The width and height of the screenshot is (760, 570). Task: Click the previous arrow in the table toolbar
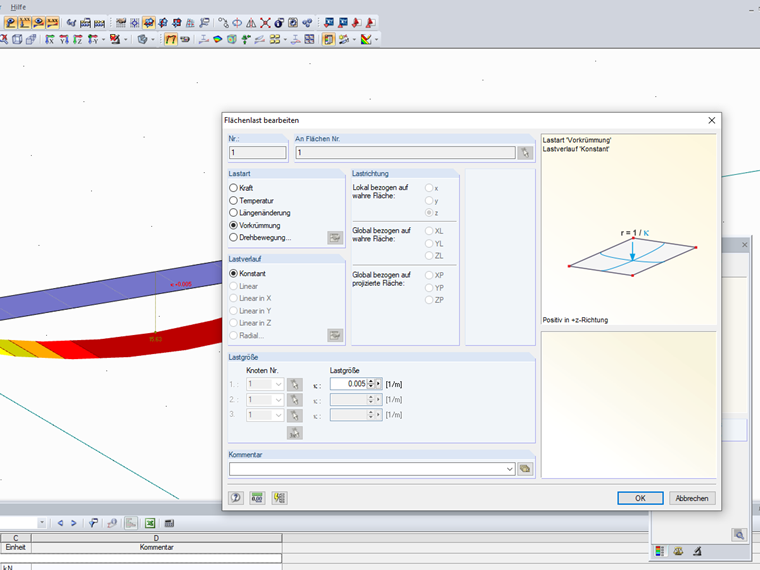click(61, 523)
